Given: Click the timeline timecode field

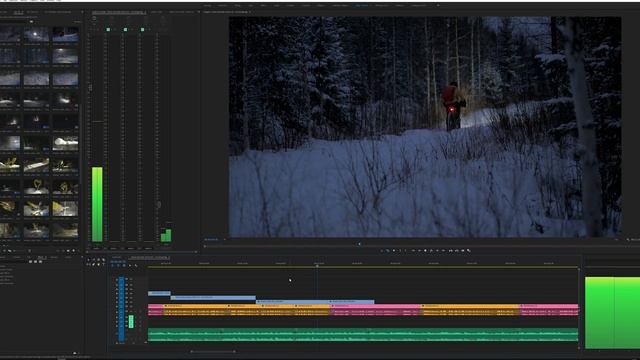Looking at the screenshot, I should (x=119, y=261).
